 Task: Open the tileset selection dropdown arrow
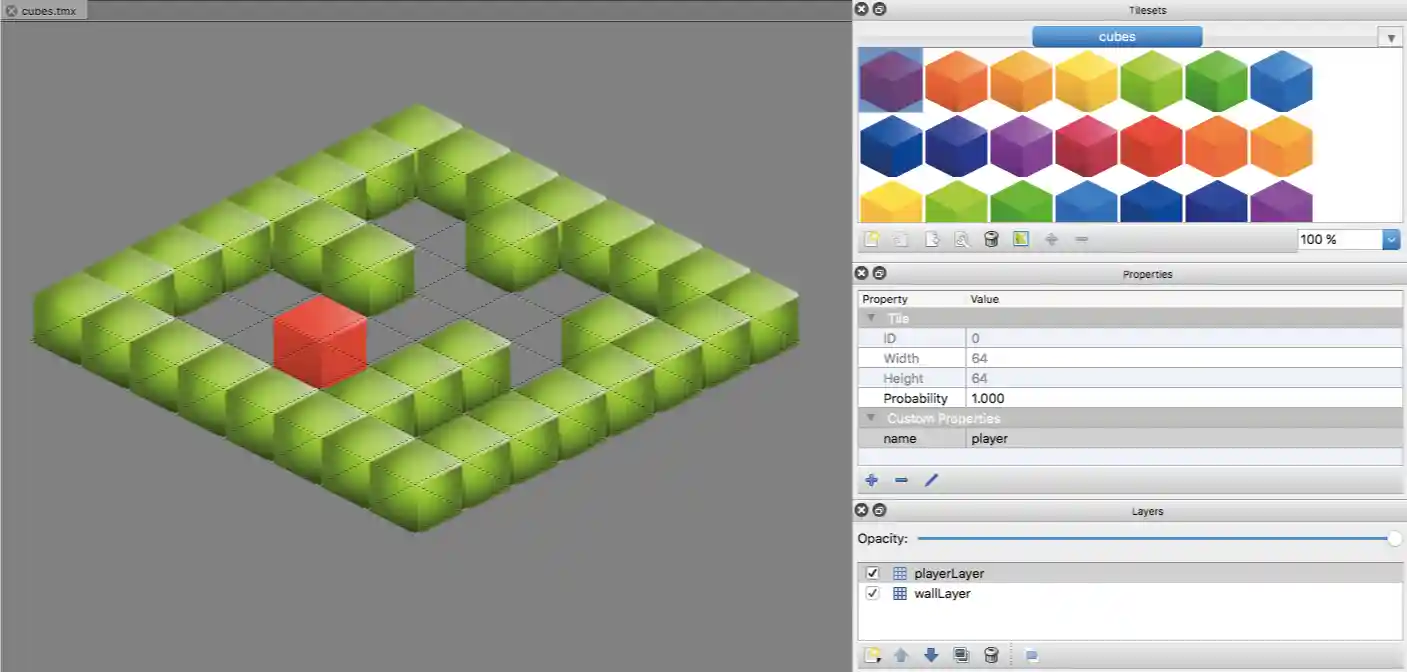[1391, 36]
